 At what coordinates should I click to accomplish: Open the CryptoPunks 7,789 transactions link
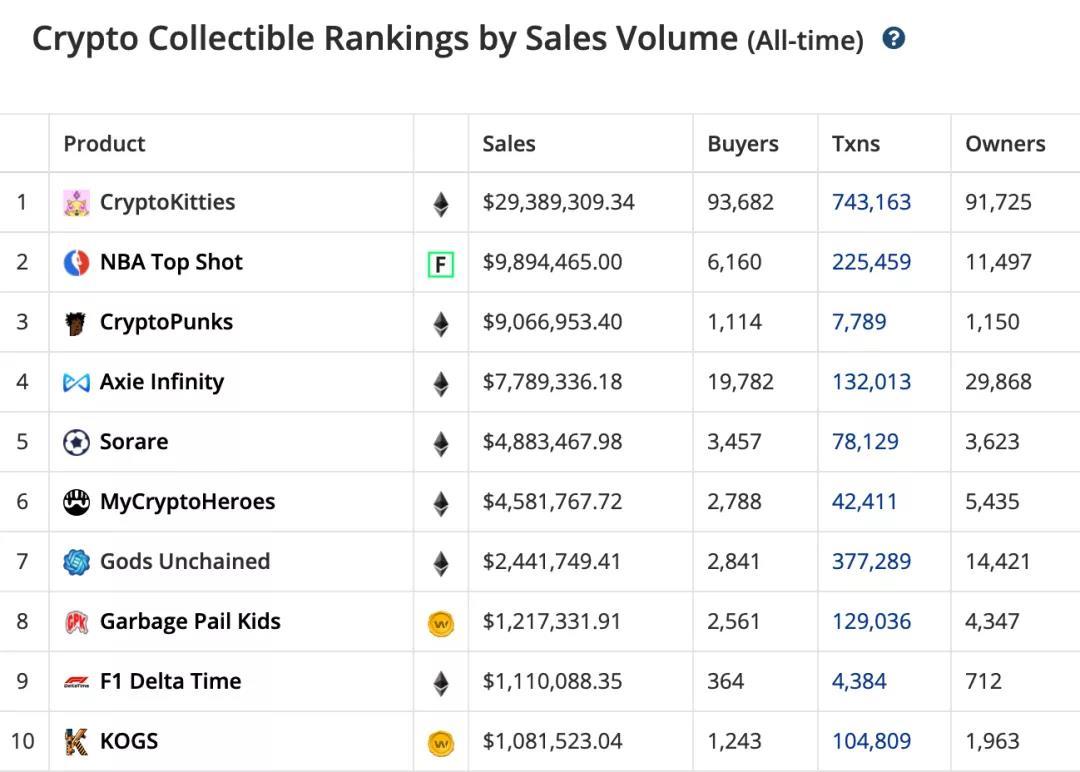pyautogui.click(x=858, y=322)
